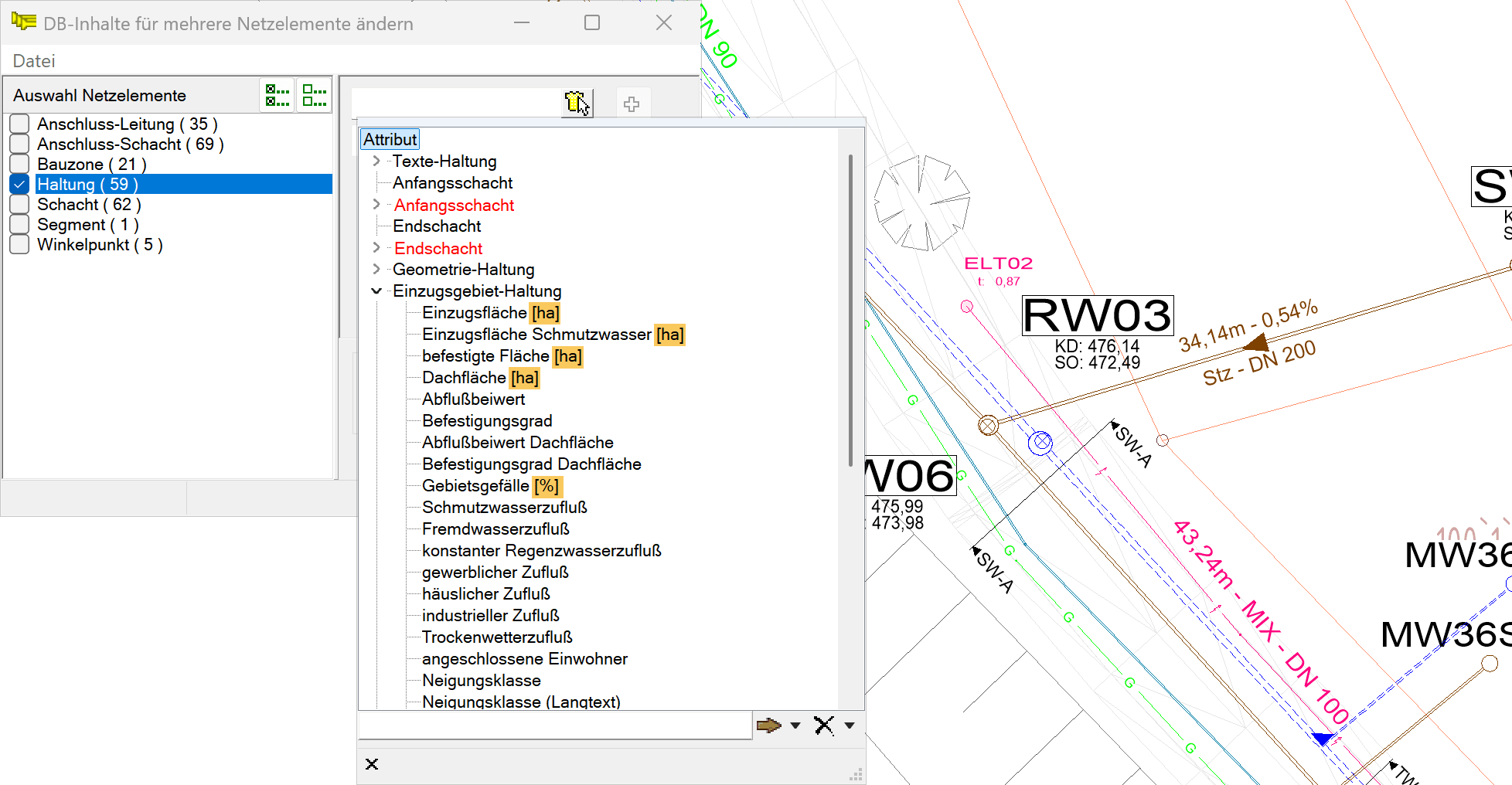Viewport: 1512px width, 785px height.
Task: Click the Attribut root node
Action: [390, 140]
